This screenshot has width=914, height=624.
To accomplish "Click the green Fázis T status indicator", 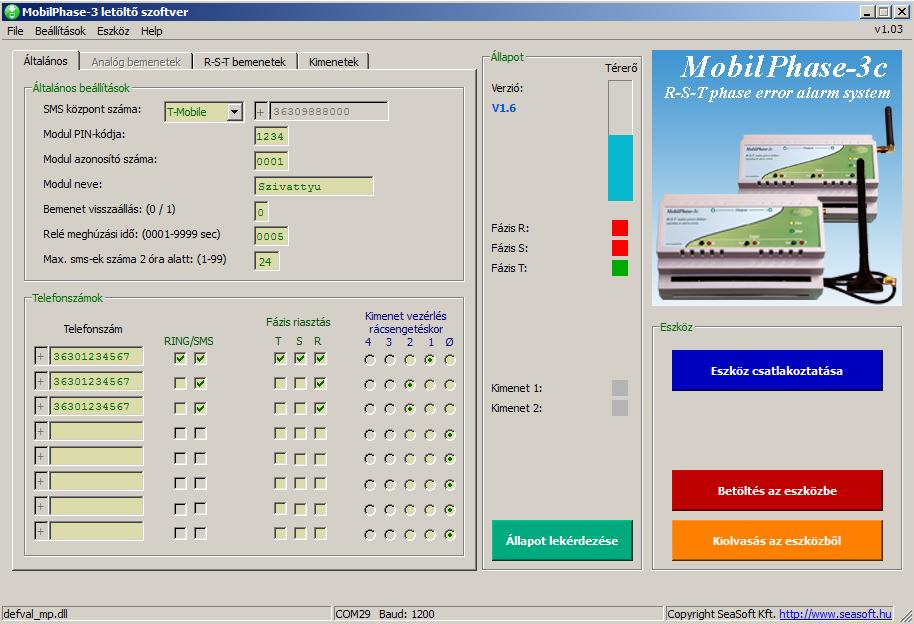I will coord(620,268).
